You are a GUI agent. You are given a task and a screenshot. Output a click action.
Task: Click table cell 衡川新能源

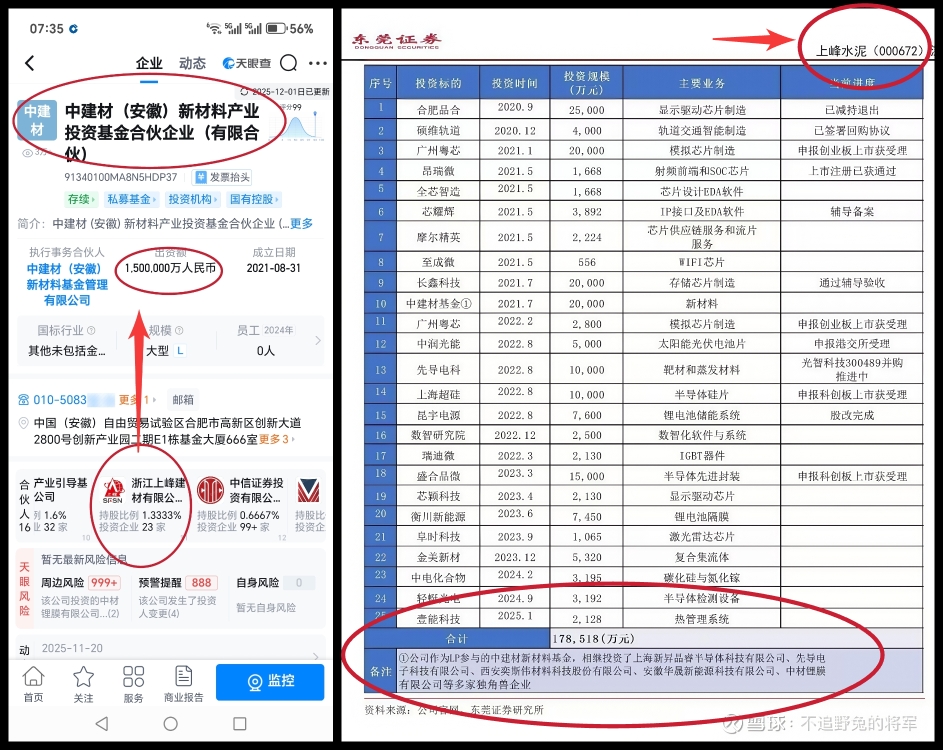(438, 516)
